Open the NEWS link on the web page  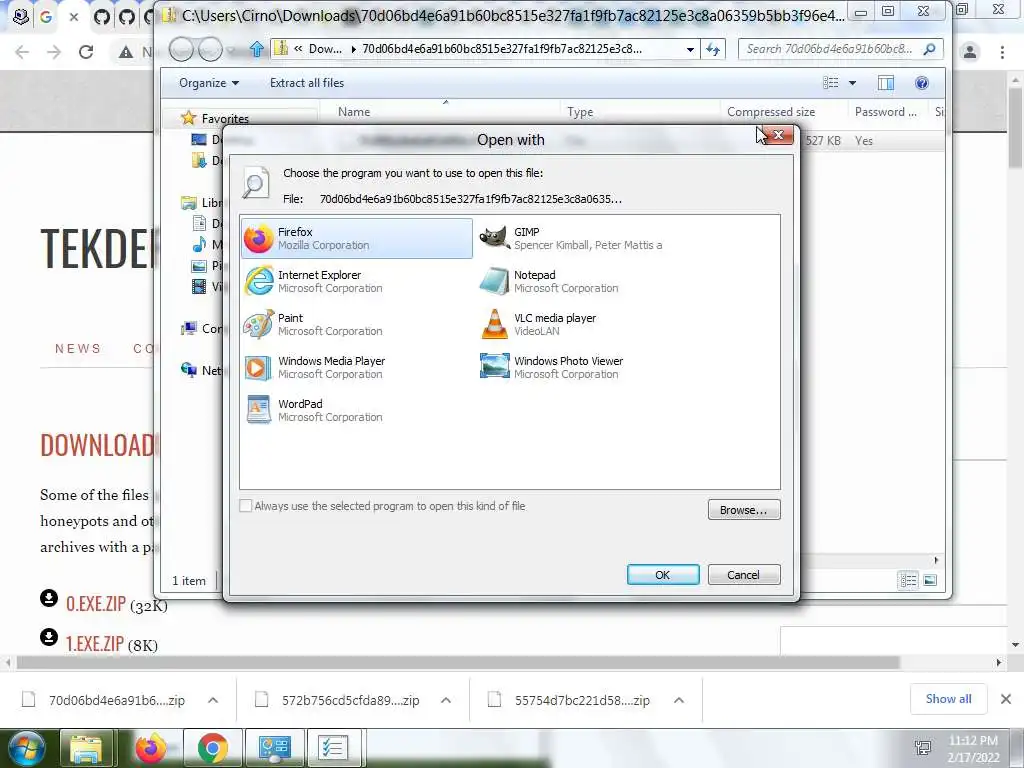[x=78, y=349]
